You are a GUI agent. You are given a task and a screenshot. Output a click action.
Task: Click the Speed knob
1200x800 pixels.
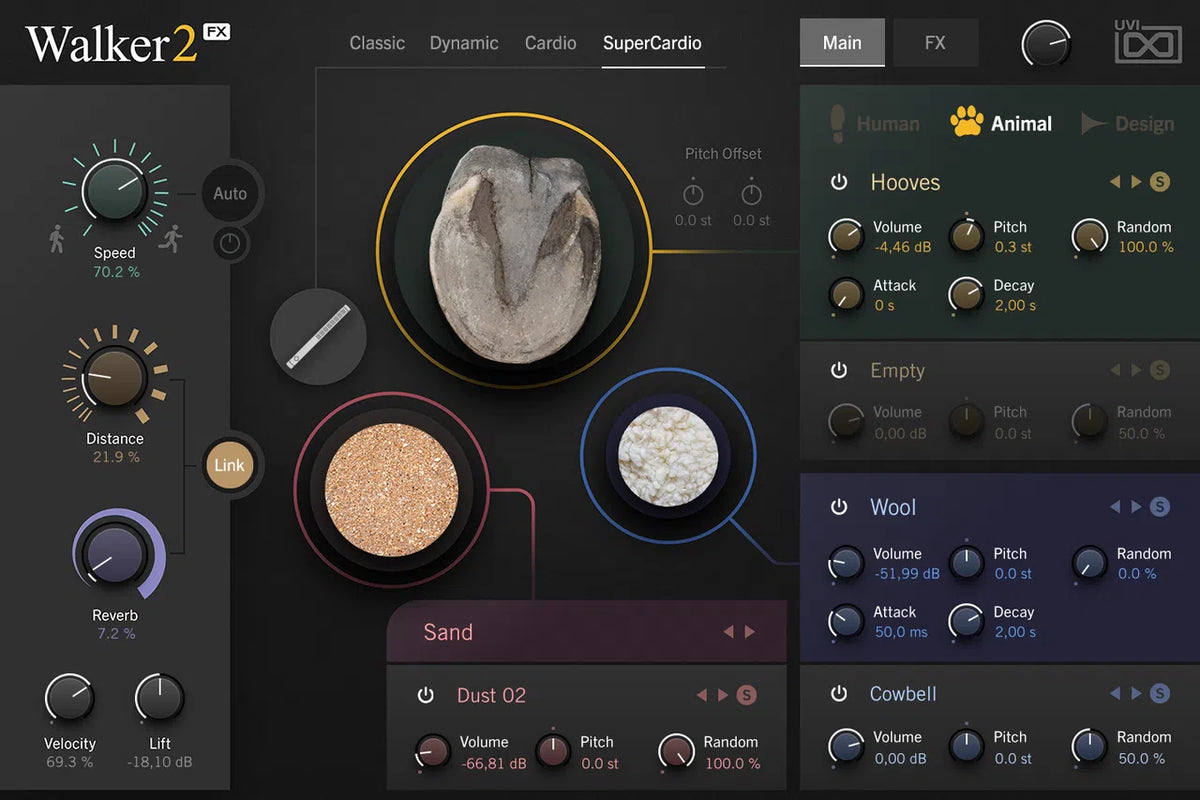[x=114, y=189]
